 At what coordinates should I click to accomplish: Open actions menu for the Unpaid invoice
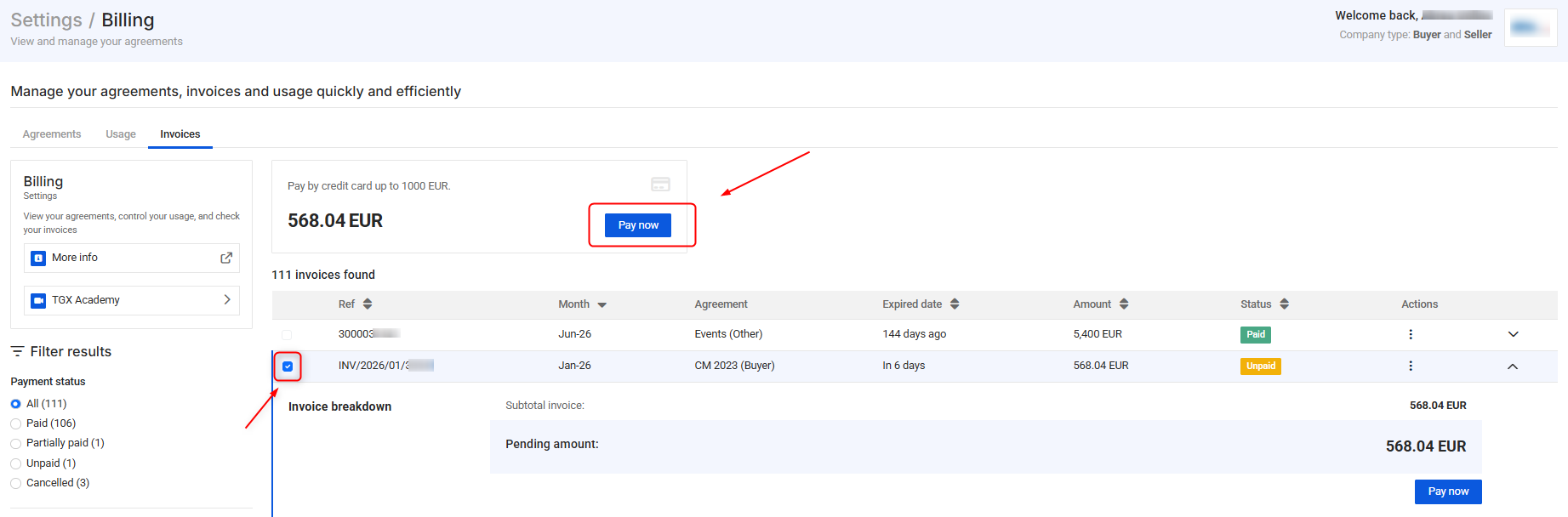tap(1410, 366)
